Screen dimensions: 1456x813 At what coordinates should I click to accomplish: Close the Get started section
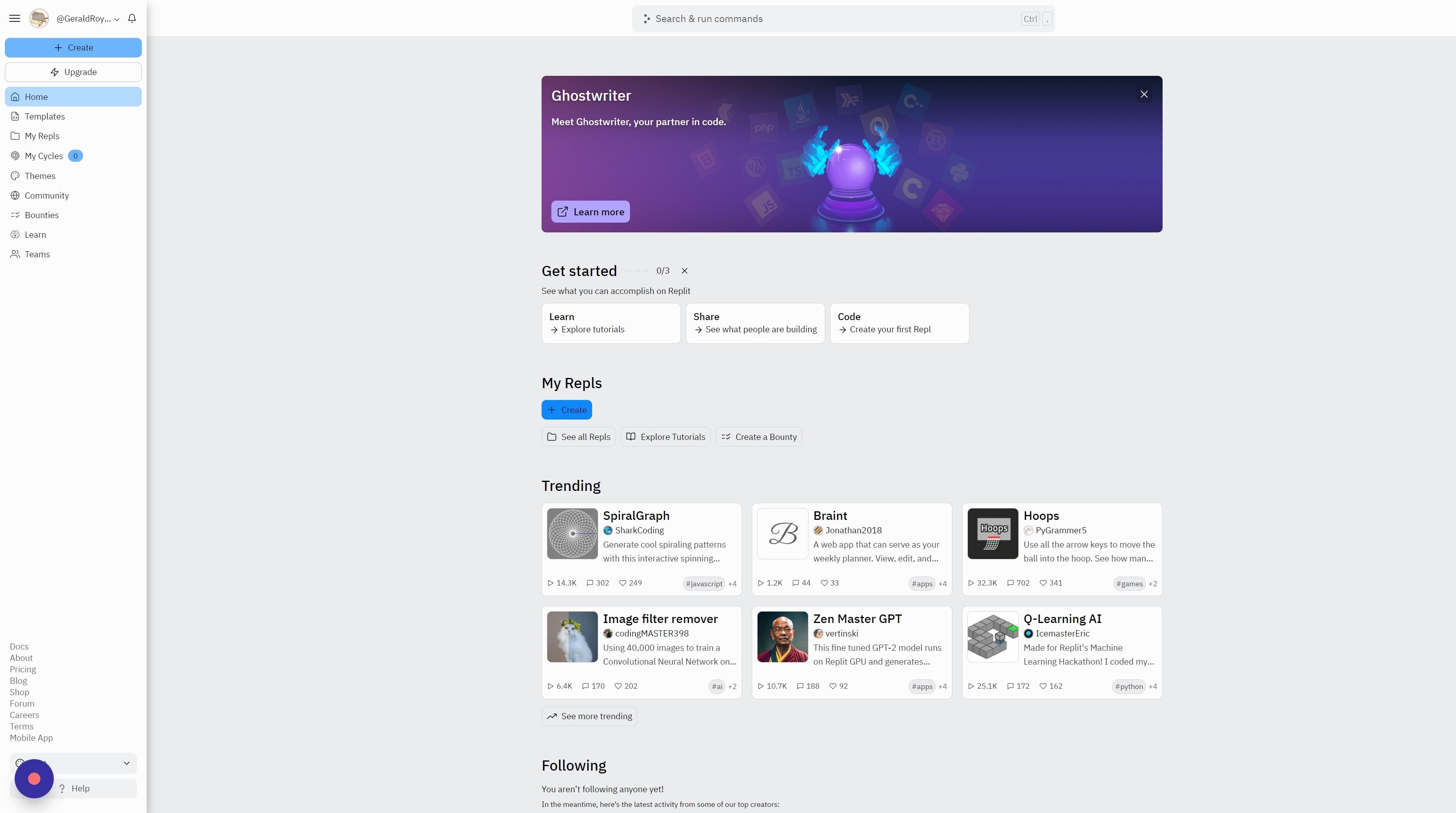point(685,271)
